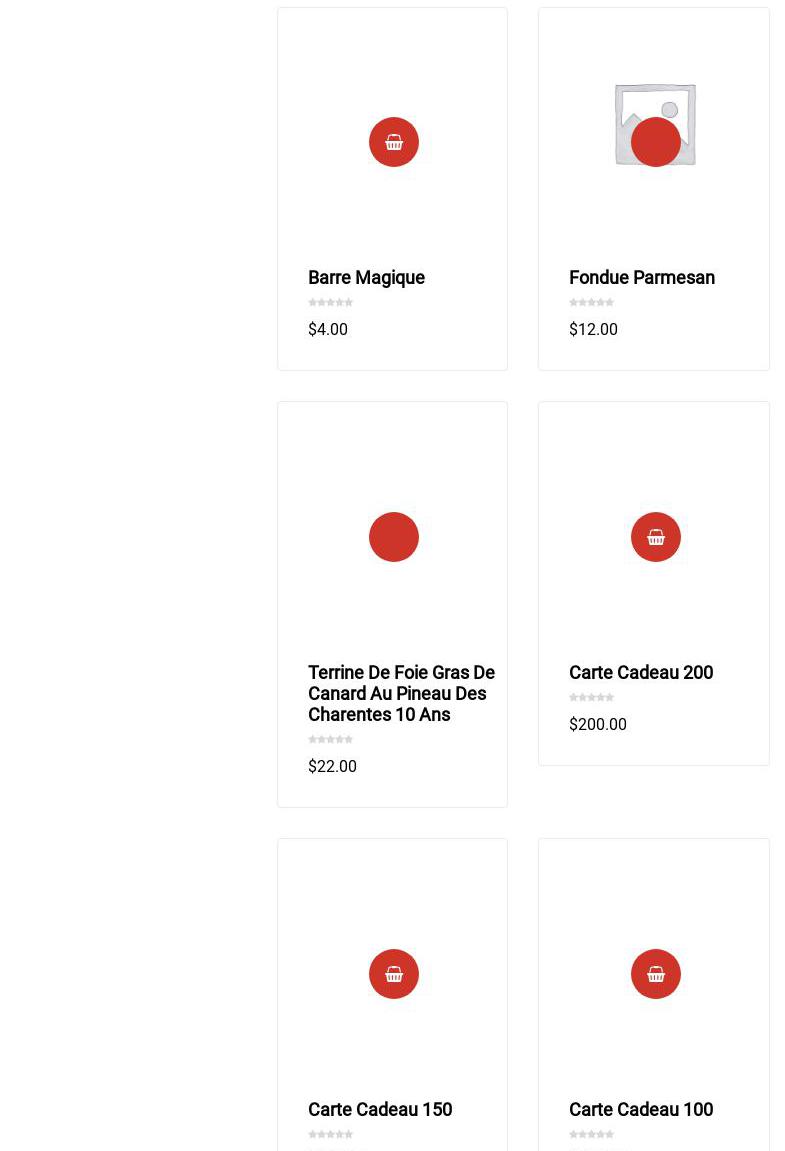The height and width of the screenshot is (1151, 785).
Task: Click the star rating under Fondue Parmesan
Action: click(x=592, y=302)
